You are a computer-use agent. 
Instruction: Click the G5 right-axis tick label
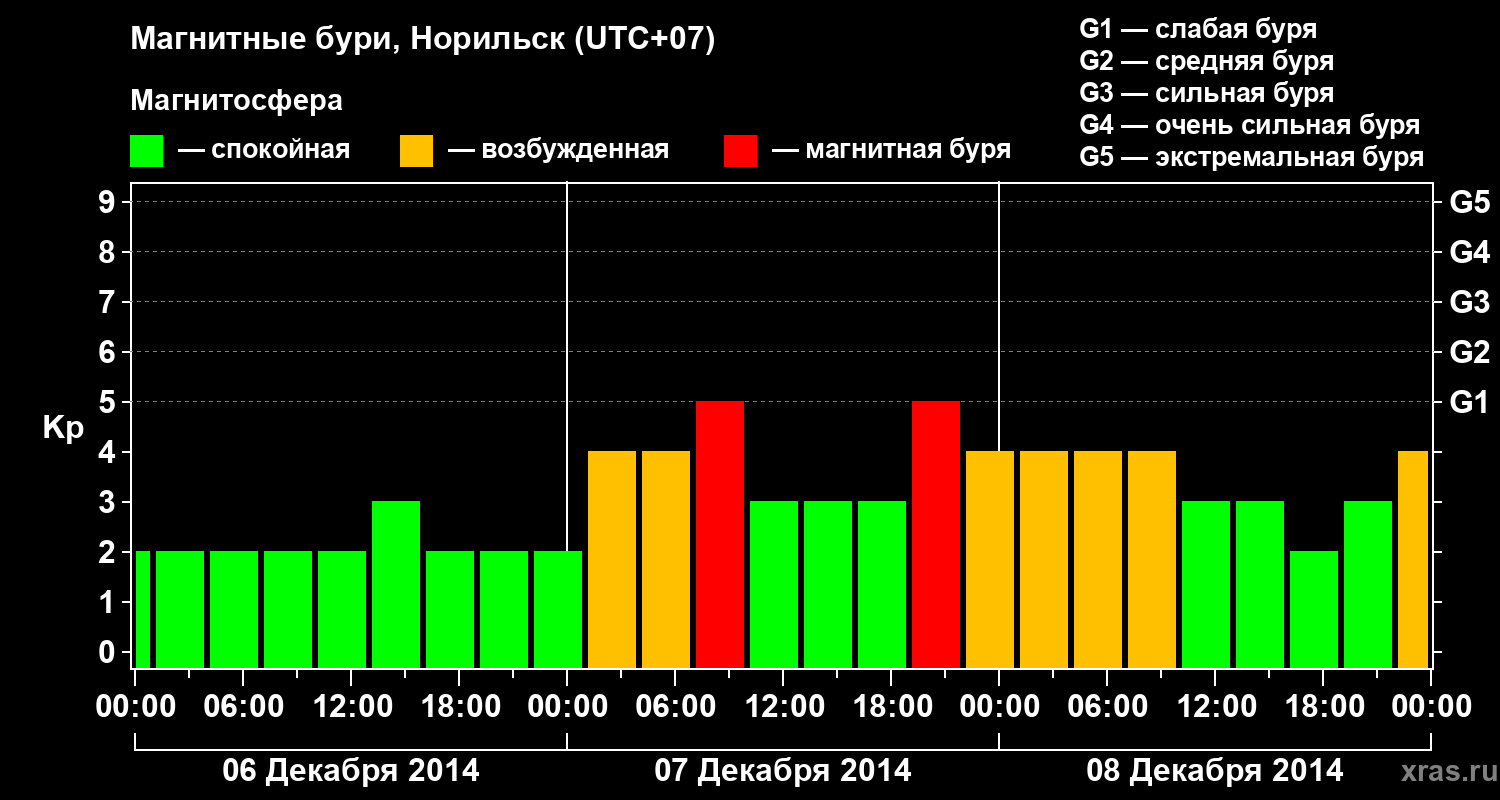point(1470,202)
